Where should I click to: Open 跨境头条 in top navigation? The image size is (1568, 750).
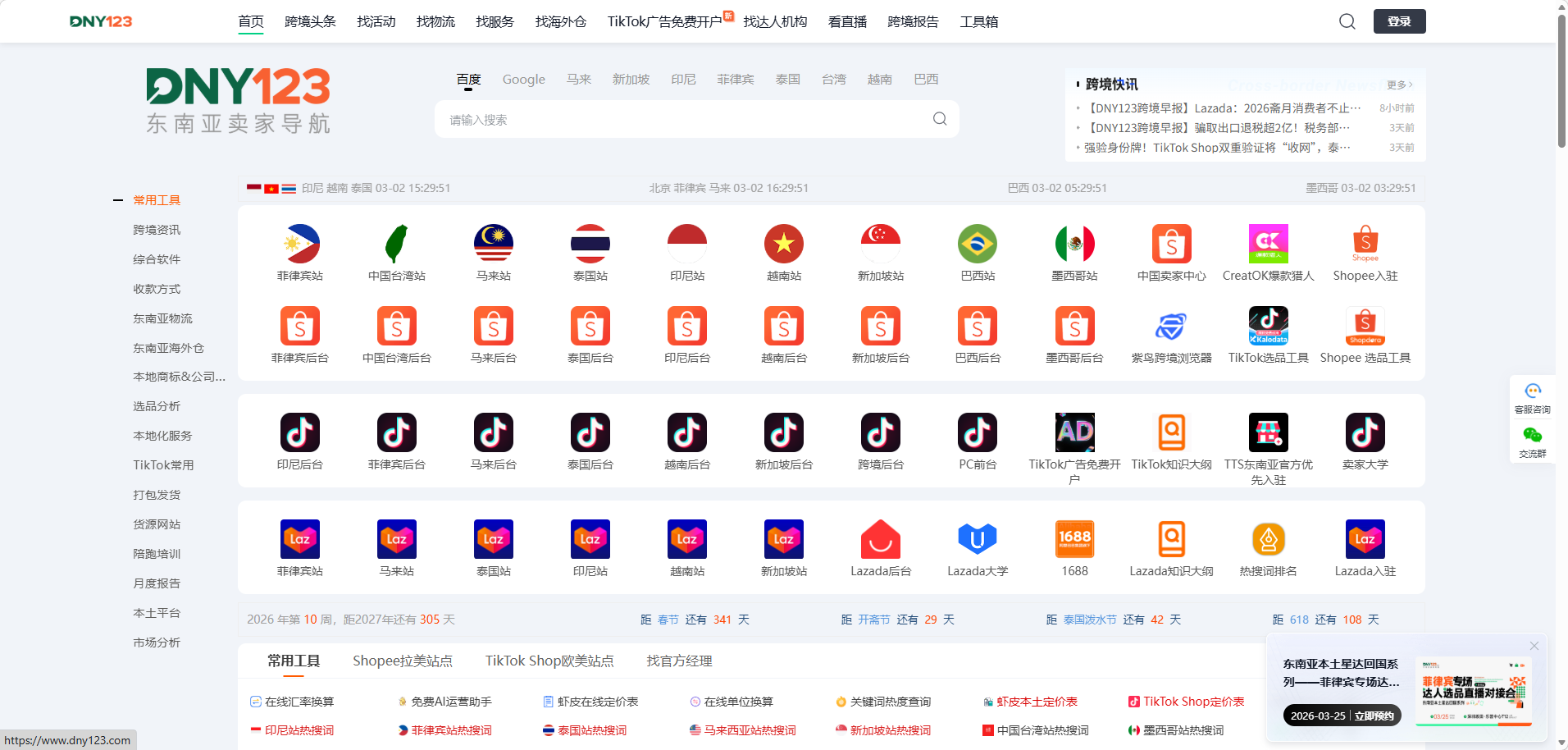coord(311,21)
